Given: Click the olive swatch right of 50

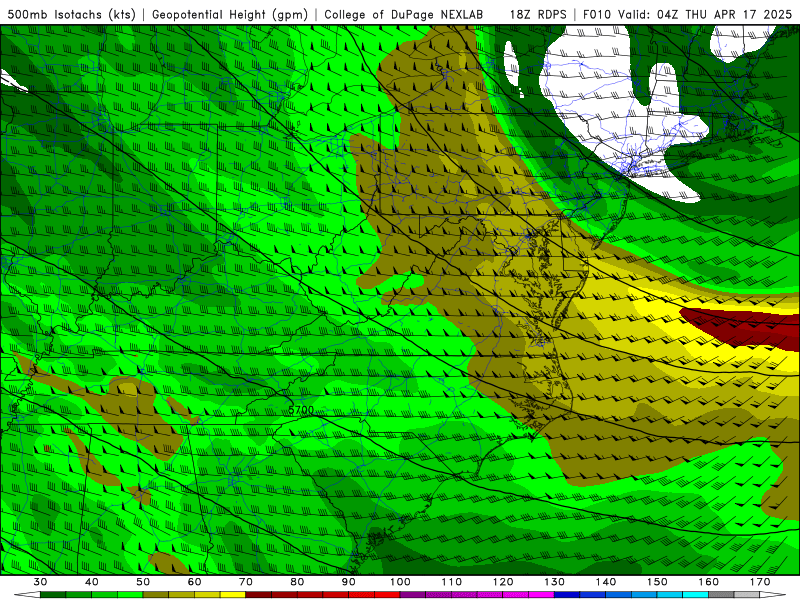Looking at the screenshot, I should point(156,595).
